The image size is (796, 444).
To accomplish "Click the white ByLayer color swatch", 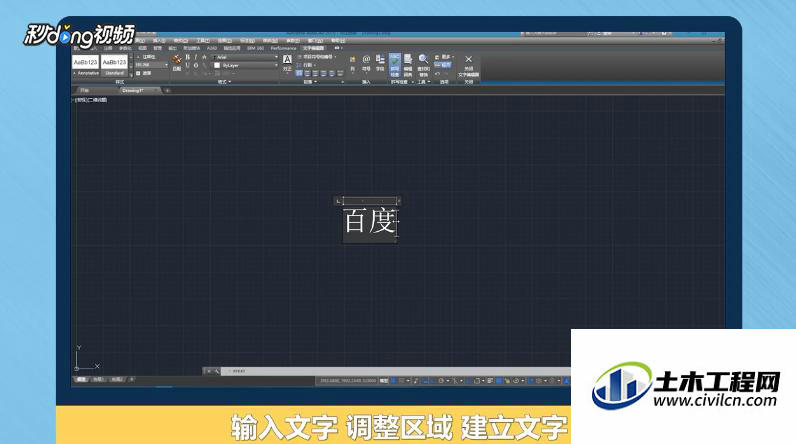I will [x=217, y=65].
